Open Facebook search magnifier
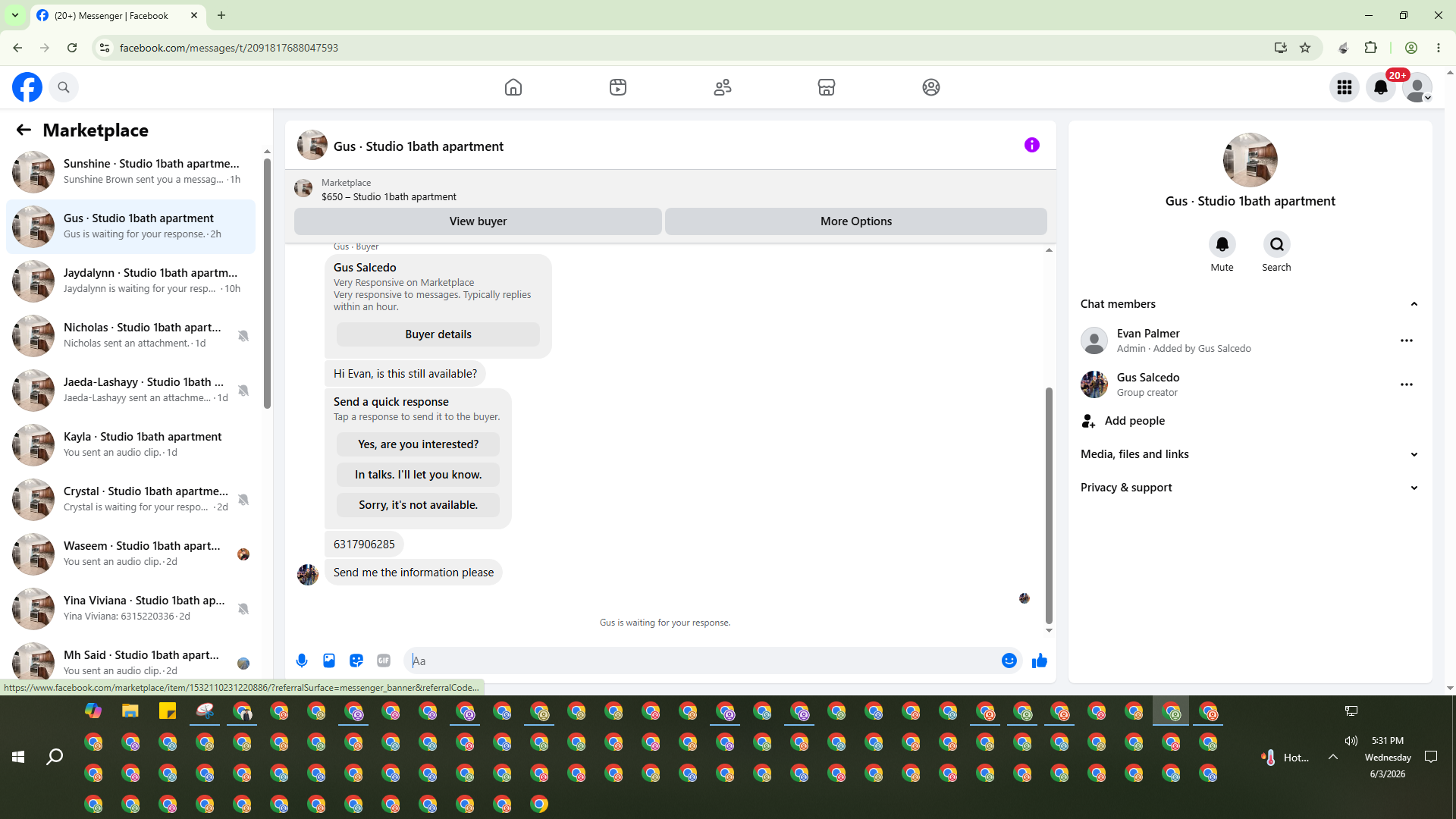This screenshot has width=1456, height=819. [64, 87]
